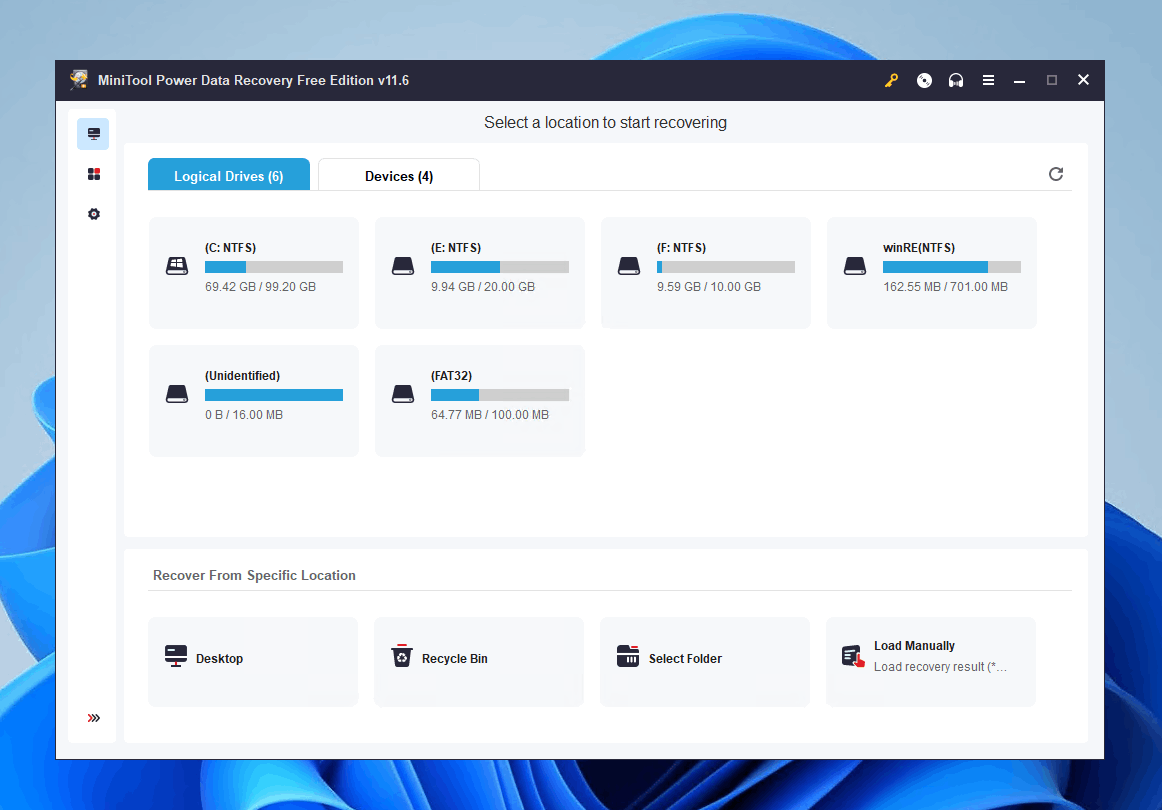
Task: Open the utilities grid sidebar icon
Action: [x=93, y=174]
